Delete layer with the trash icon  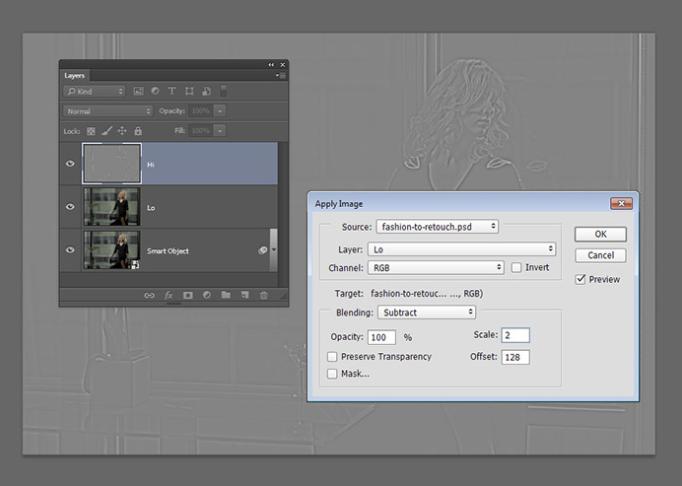tap(264, 295)
